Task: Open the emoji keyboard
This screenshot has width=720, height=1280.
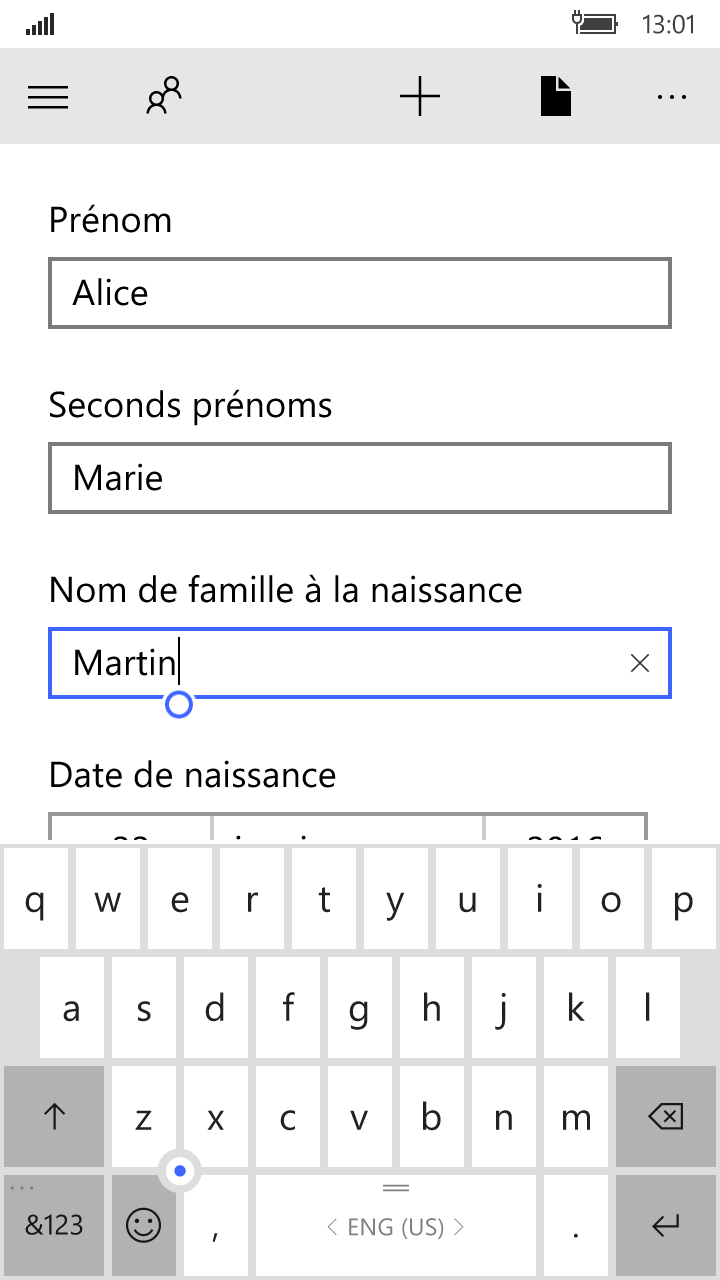Action: click(144, 1226)
